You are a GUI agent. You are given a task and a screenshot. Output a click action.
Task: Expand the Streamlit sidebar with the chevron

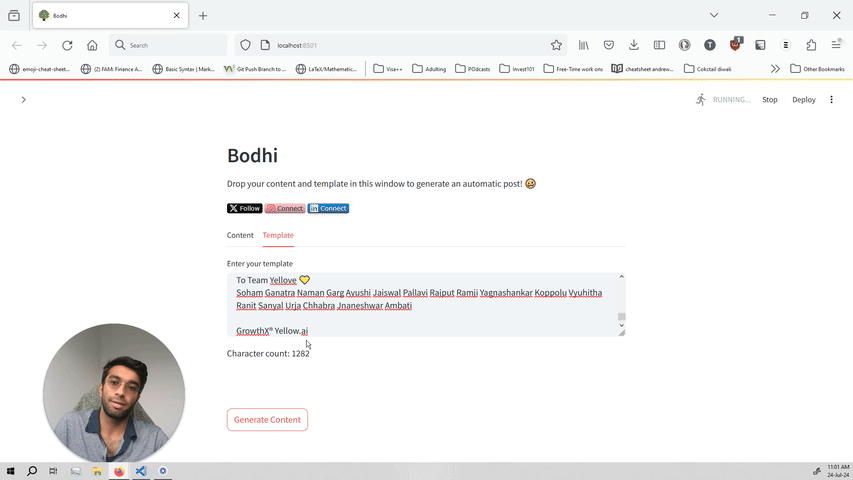[23, 100]
